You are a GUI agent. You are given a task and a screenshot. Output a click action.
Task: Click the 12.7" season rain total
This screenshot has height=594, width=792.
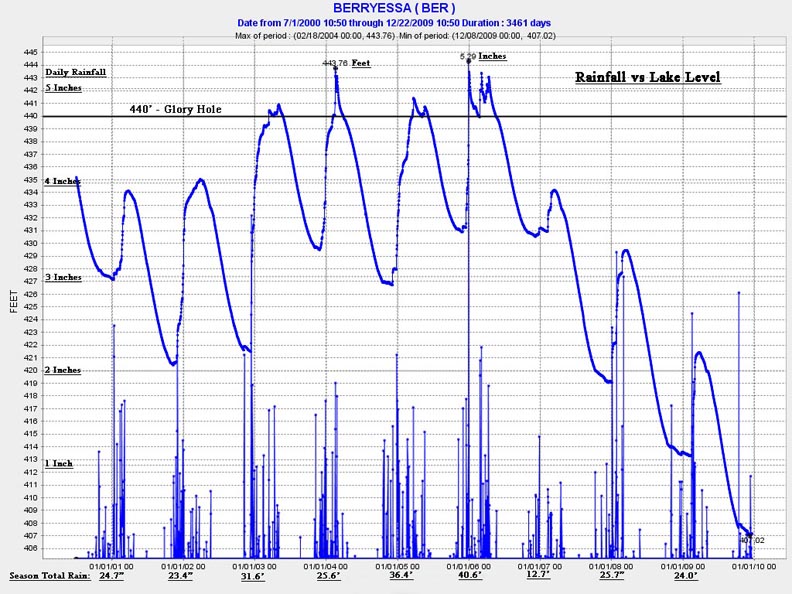click(541, 576)
